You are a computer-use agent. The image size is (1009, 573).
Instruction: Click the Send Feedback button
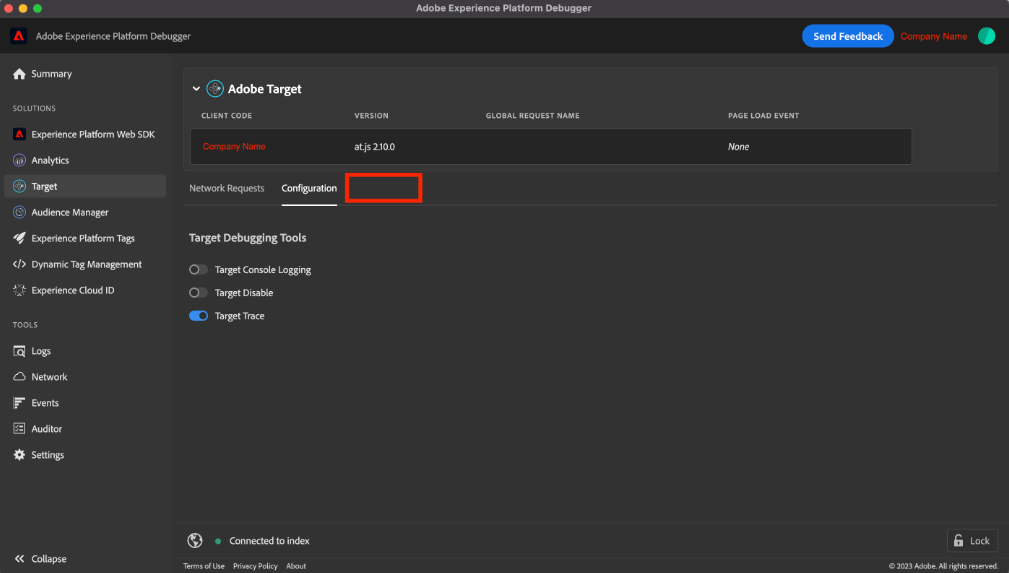tap(847, 36)
